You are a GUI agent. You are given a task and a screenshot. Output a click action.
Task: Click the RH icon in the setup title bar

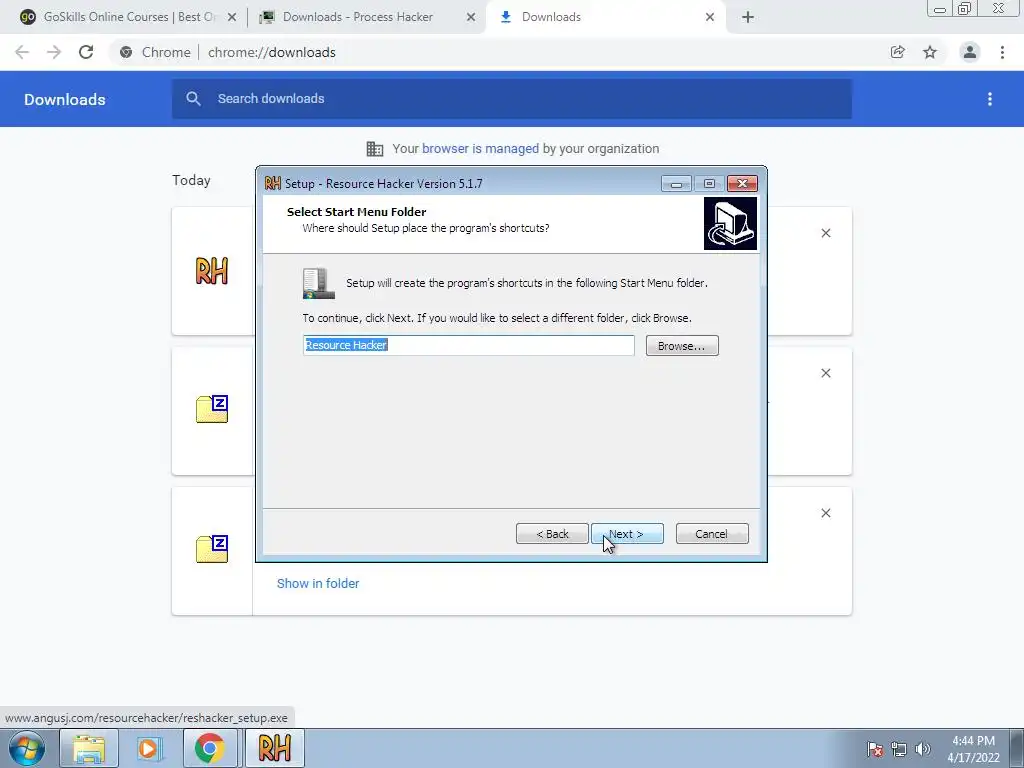(272, 184)
